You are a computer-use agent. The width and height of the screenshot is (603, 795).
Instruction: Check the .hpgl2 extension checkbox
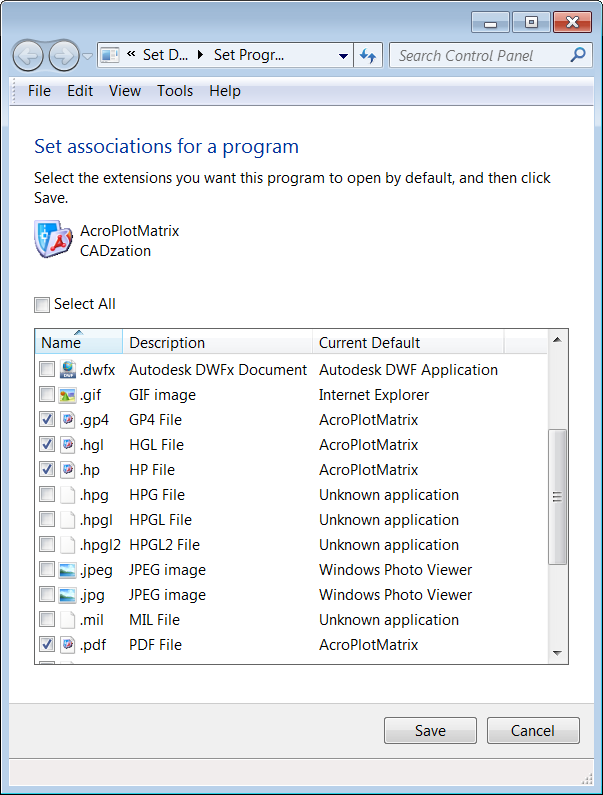pos(47,544)
